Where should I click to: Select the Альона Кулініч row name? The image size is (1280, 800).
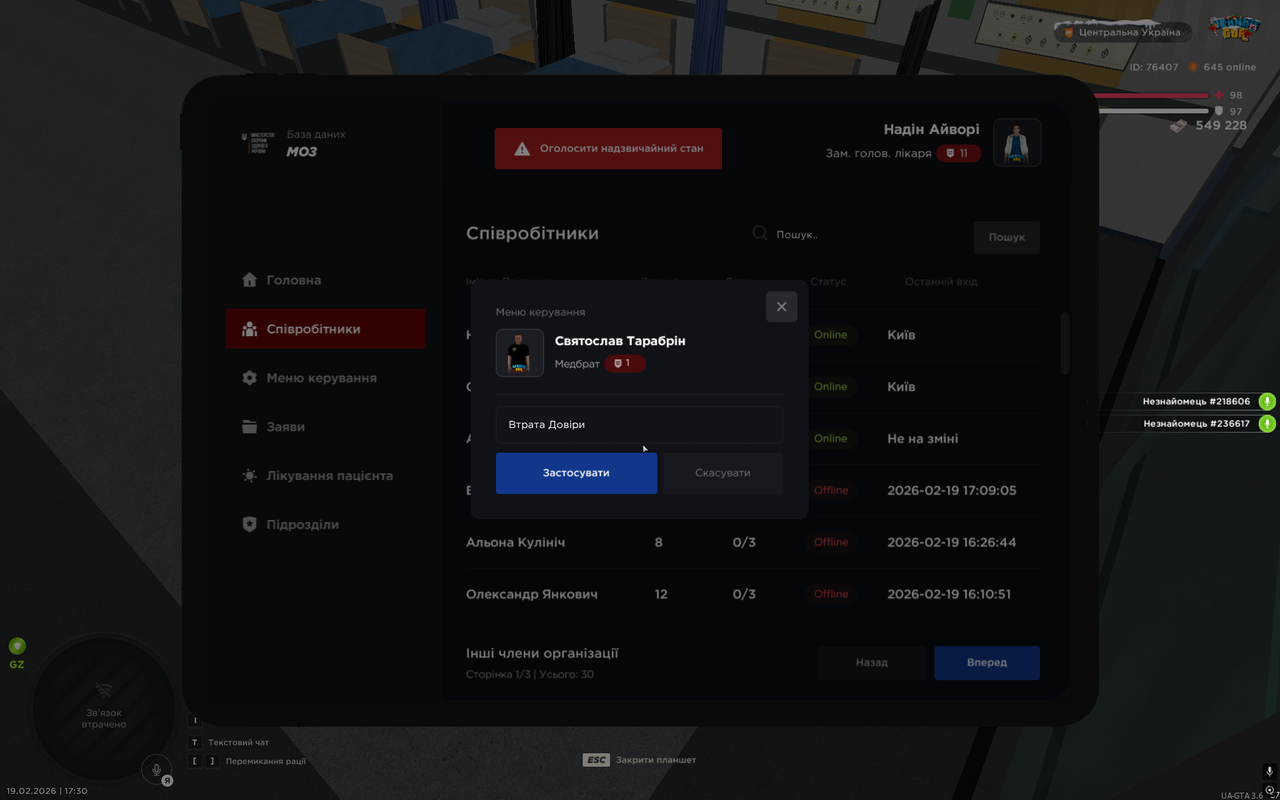(x=516, y=542)
